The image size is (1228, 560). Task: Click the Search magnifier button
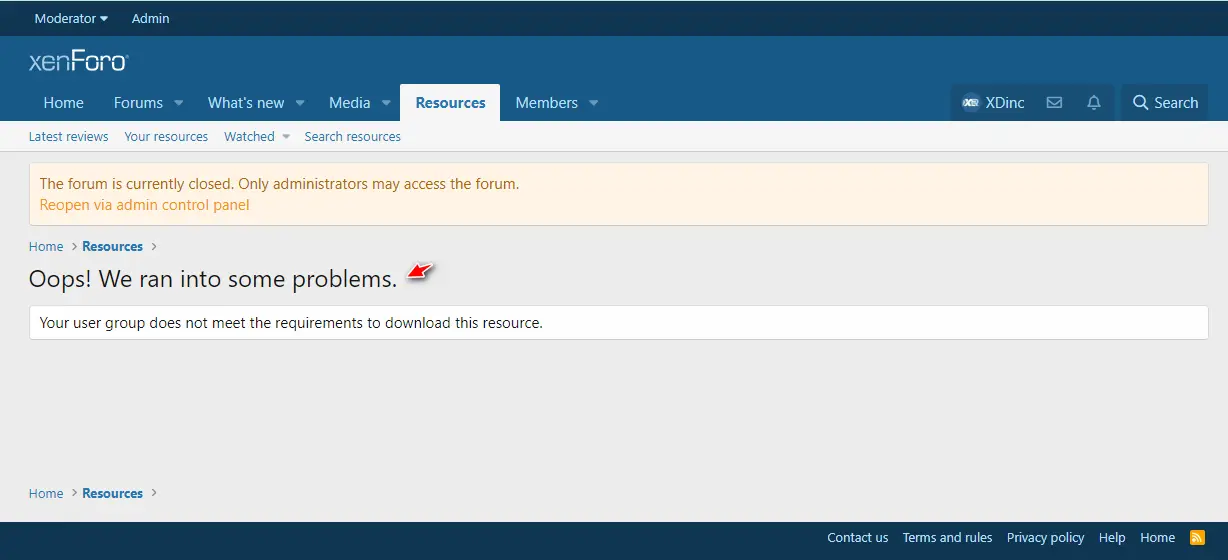pyautogui.click(x=1165, y=102)
